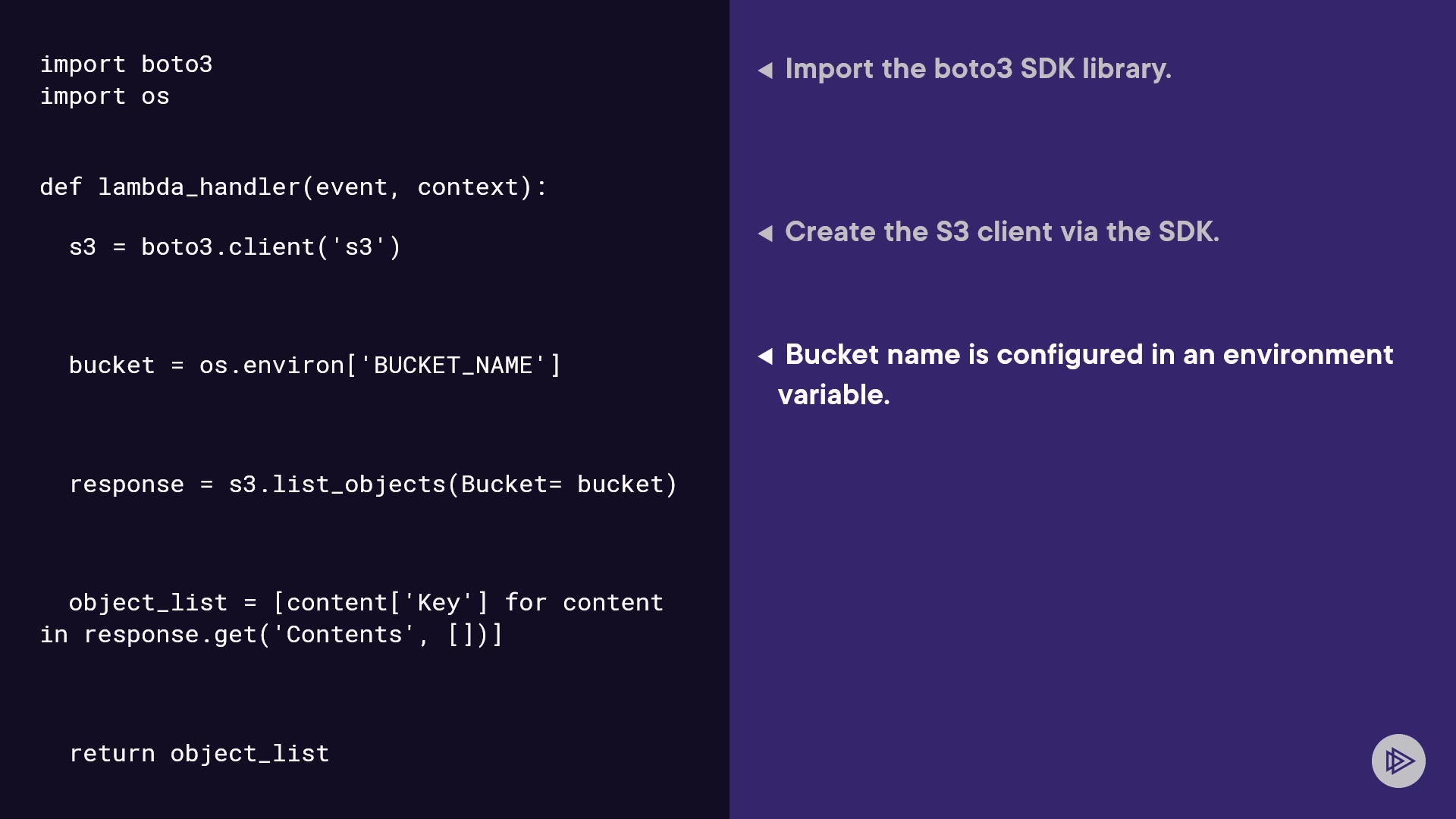Click the "bucket = os.environ" assignment

coord(314,366)
